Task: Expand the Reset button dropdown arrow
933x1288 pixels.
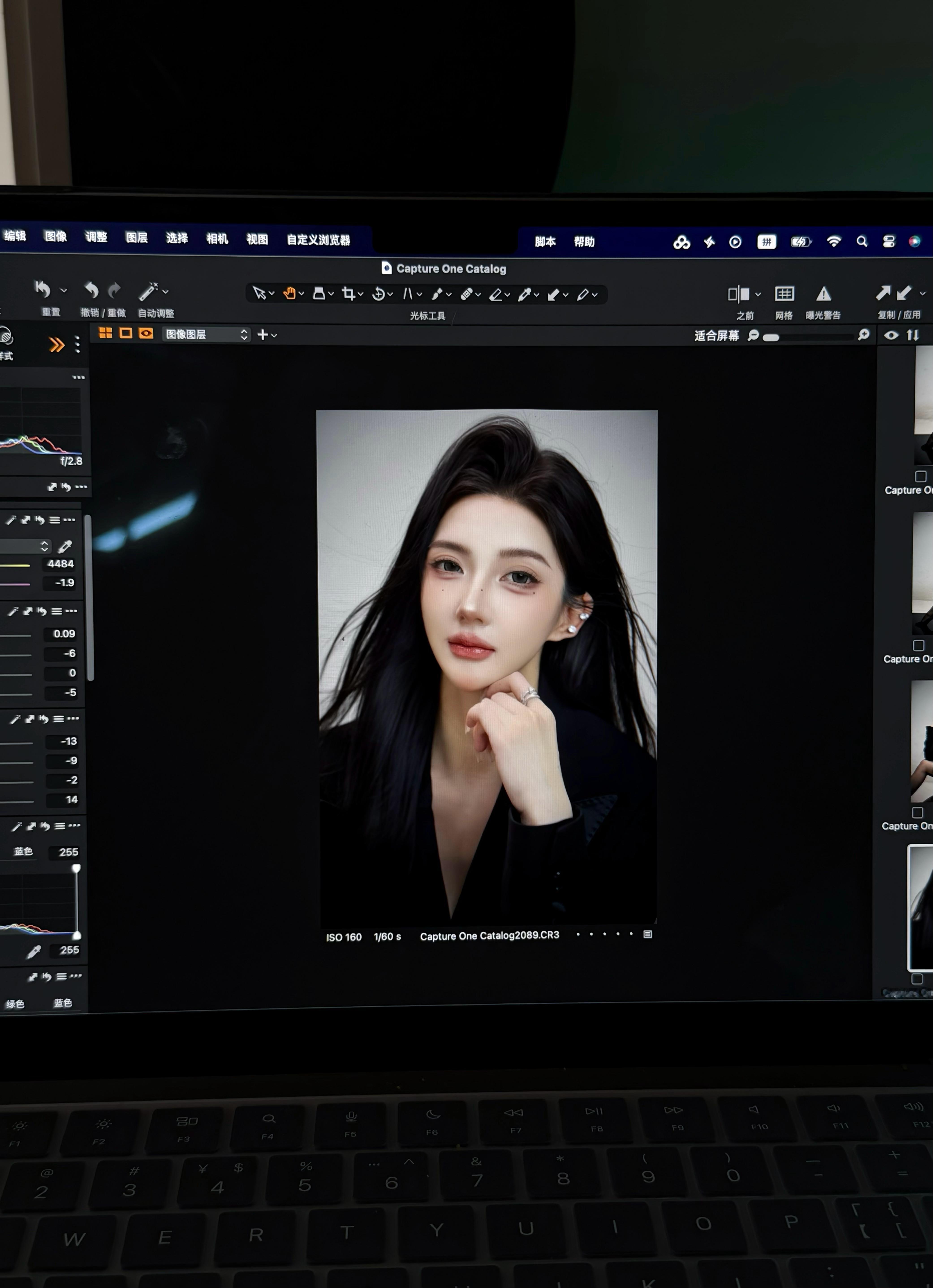Action: [x=64, y=290]
